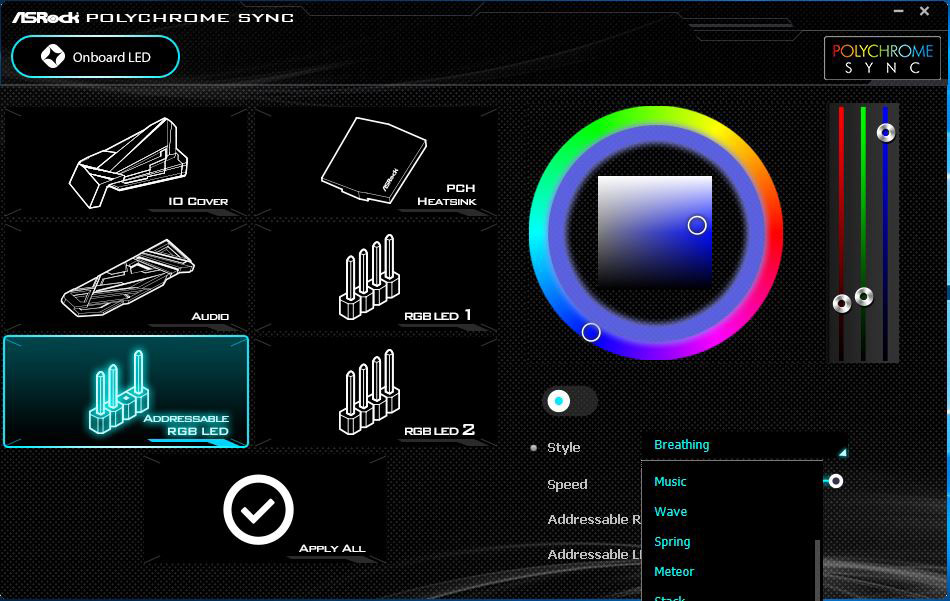Click the red channel slider handle
The height and width of the screenshot is (601, 950).
[842, 304]
